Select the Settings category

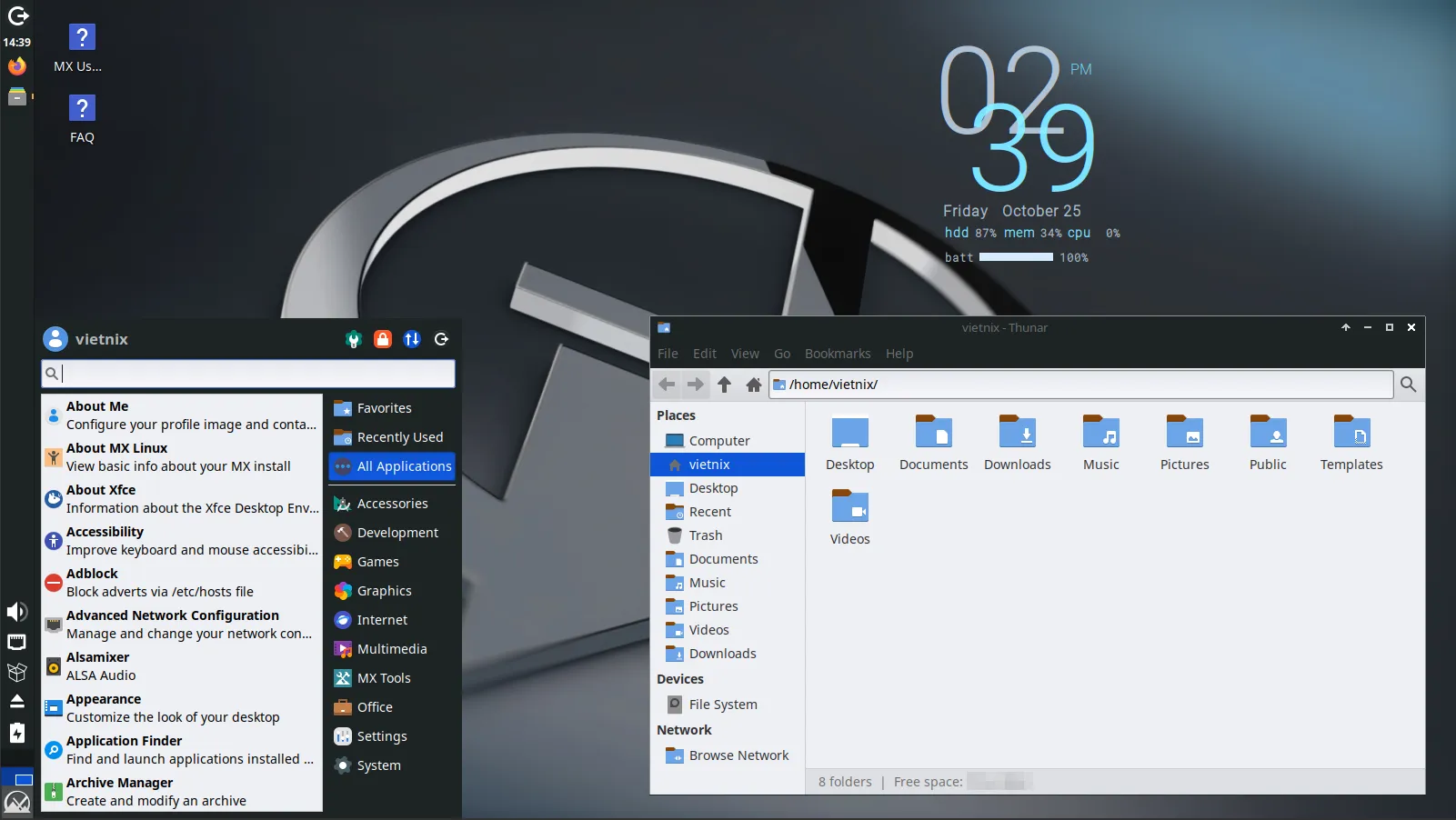[392, 736]
